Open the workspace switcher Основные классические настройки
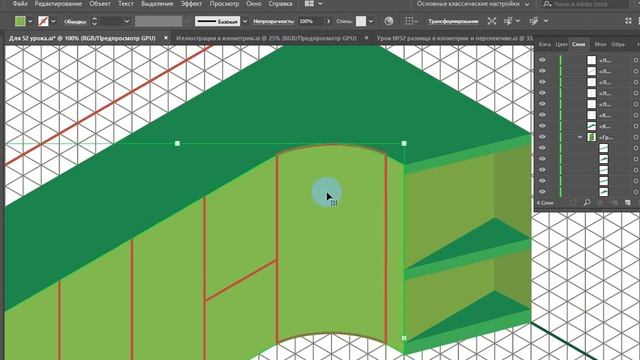 tap(473, 4)
